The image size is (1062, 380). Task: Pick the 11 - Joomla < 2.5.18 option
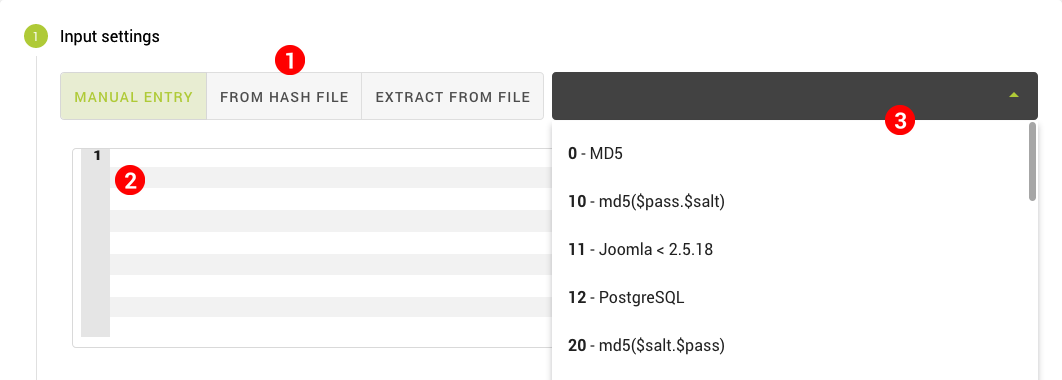point(790,250)
